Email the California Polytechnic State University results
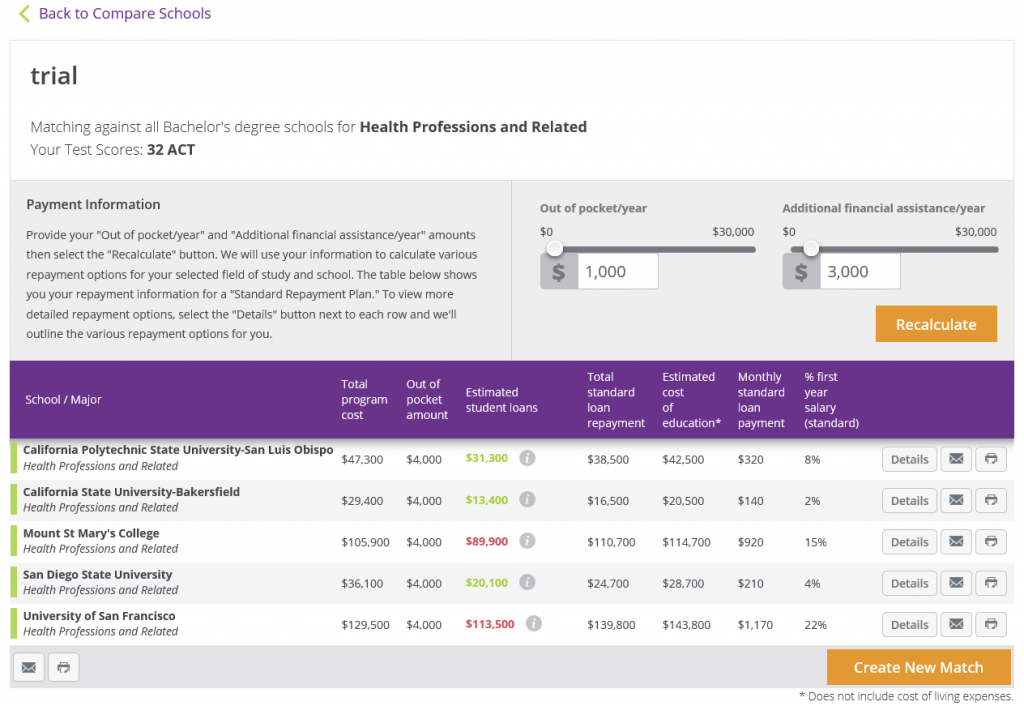1024x706 pixels. pos(955,459)
